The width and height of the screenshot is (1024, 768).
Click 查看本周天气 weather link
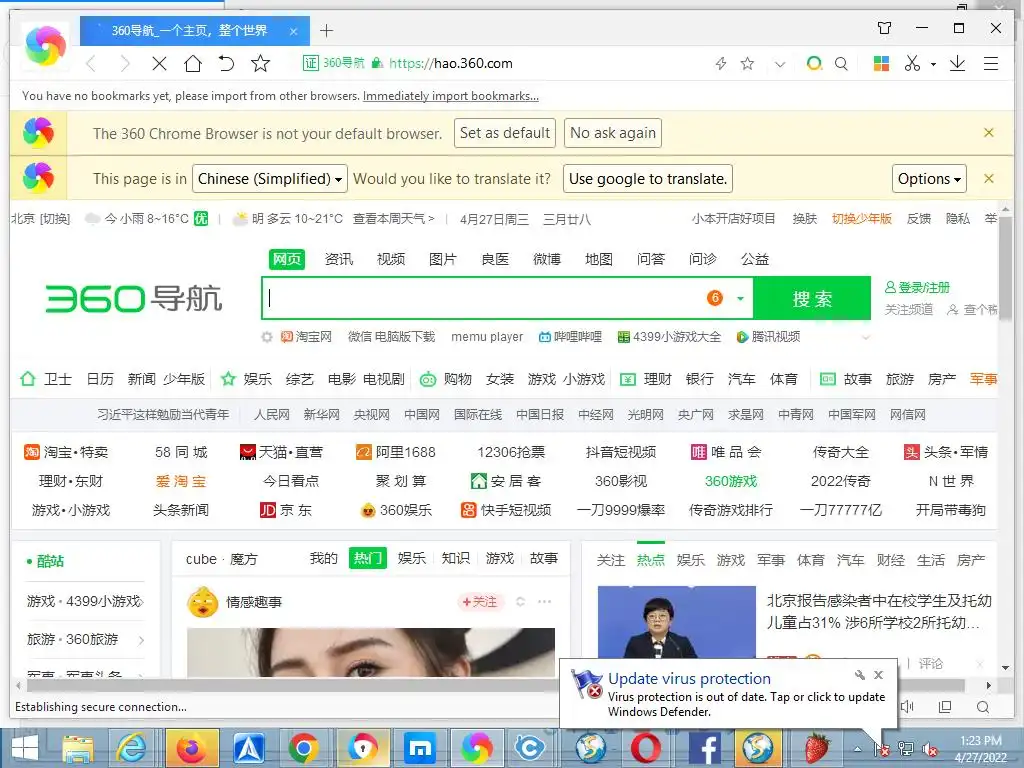point(393,219)
